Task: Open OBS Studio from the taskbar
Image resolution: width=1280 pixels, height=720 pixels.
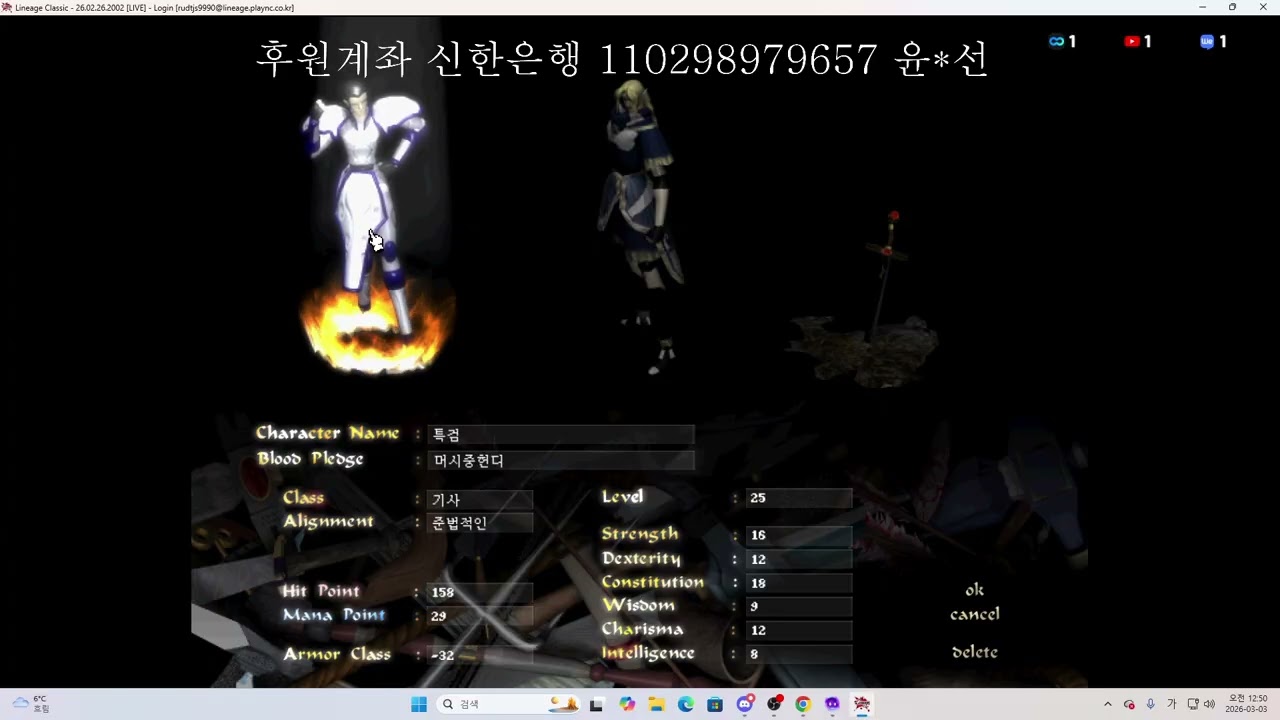Action: pos(774,704)
